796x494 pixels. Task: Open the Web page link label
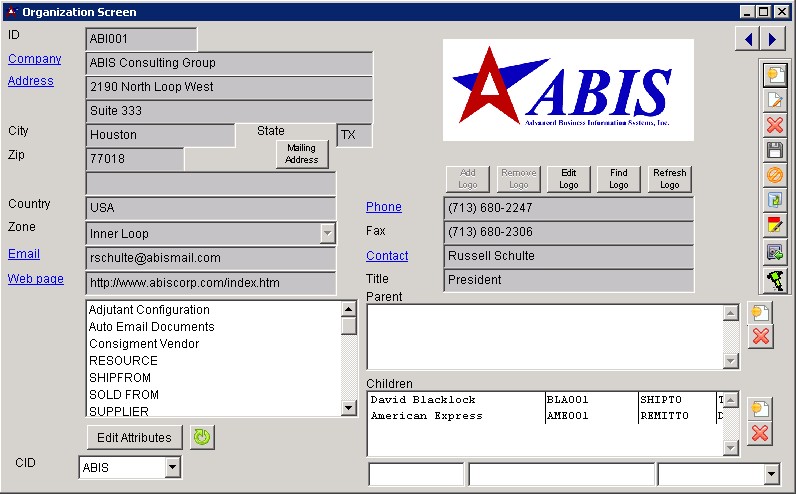(36, 279)
